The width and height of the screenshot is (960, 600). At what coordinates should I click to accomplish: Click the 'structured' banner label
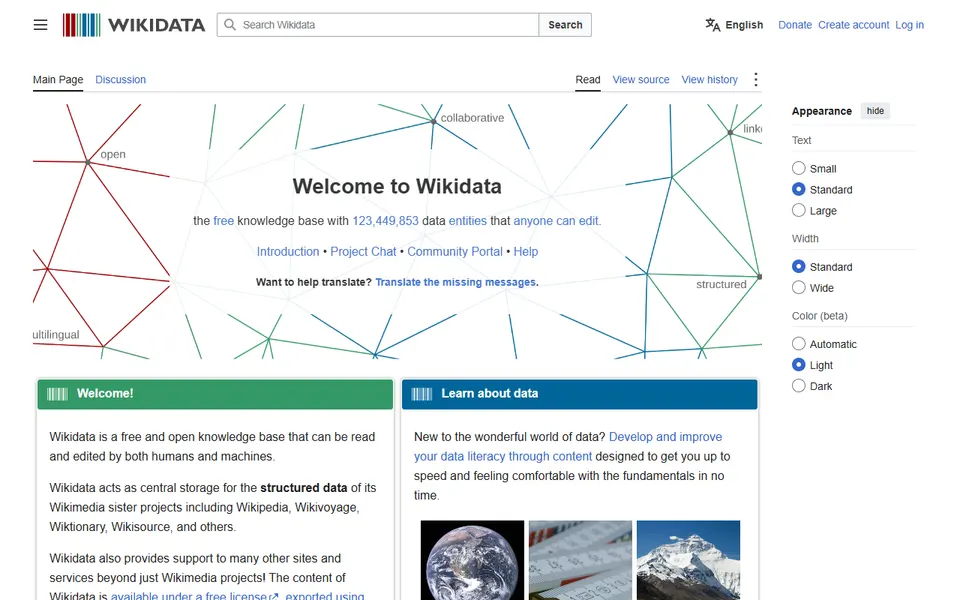(x=721, y=285)
